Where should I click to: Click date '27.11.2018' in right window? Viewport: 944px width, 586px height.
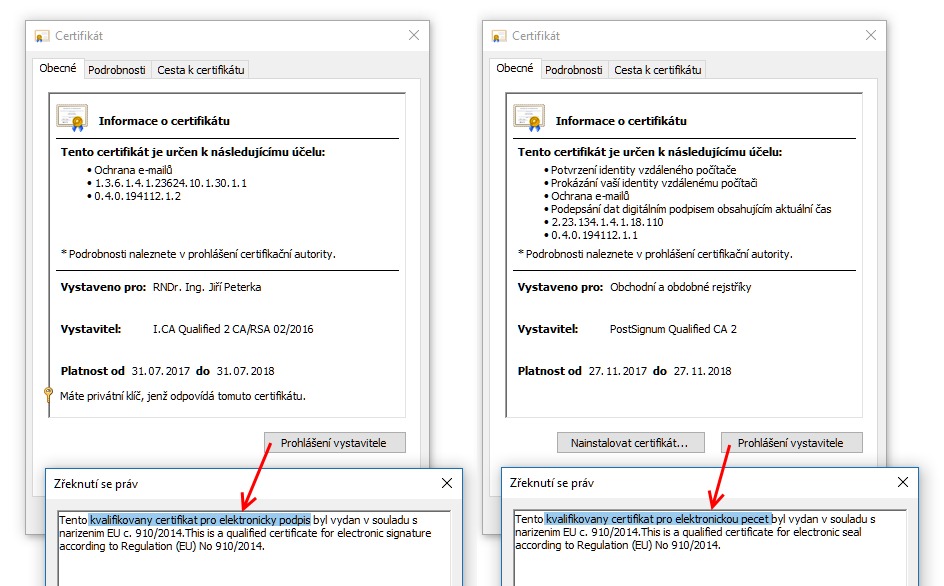703,372
